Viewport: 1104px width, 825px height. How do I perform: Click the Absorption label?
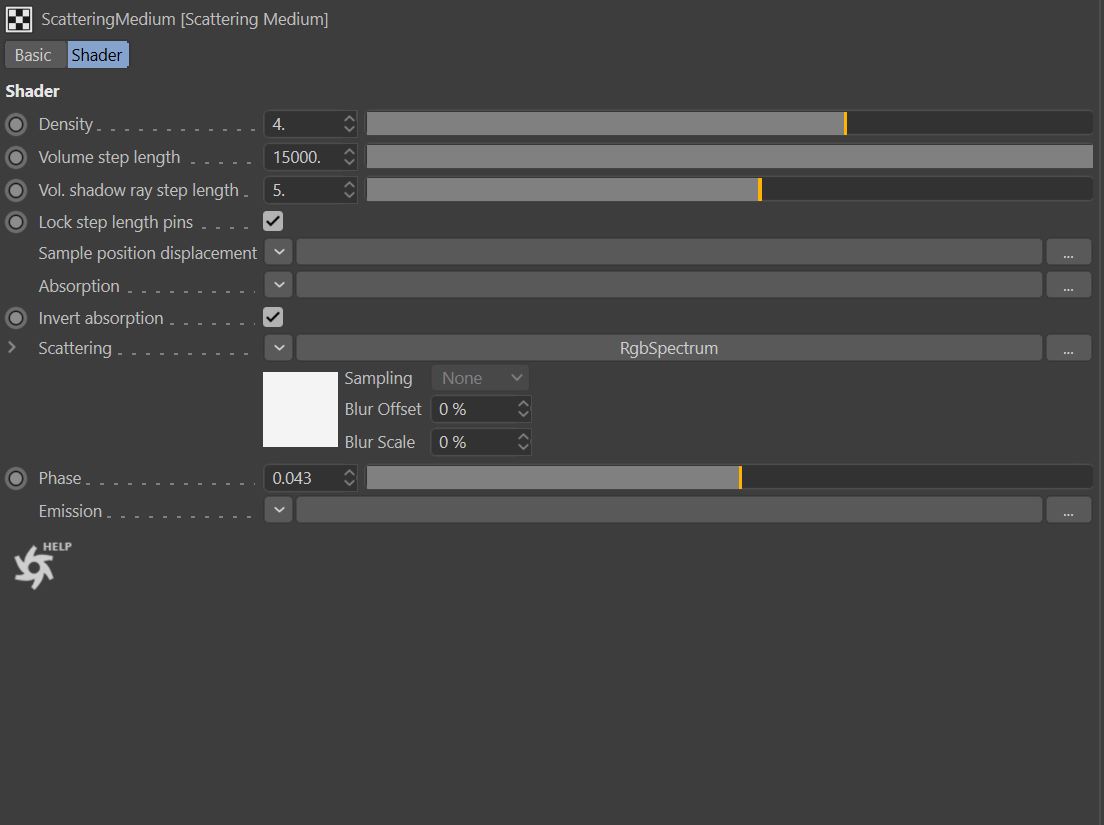[x=79, y=286]
